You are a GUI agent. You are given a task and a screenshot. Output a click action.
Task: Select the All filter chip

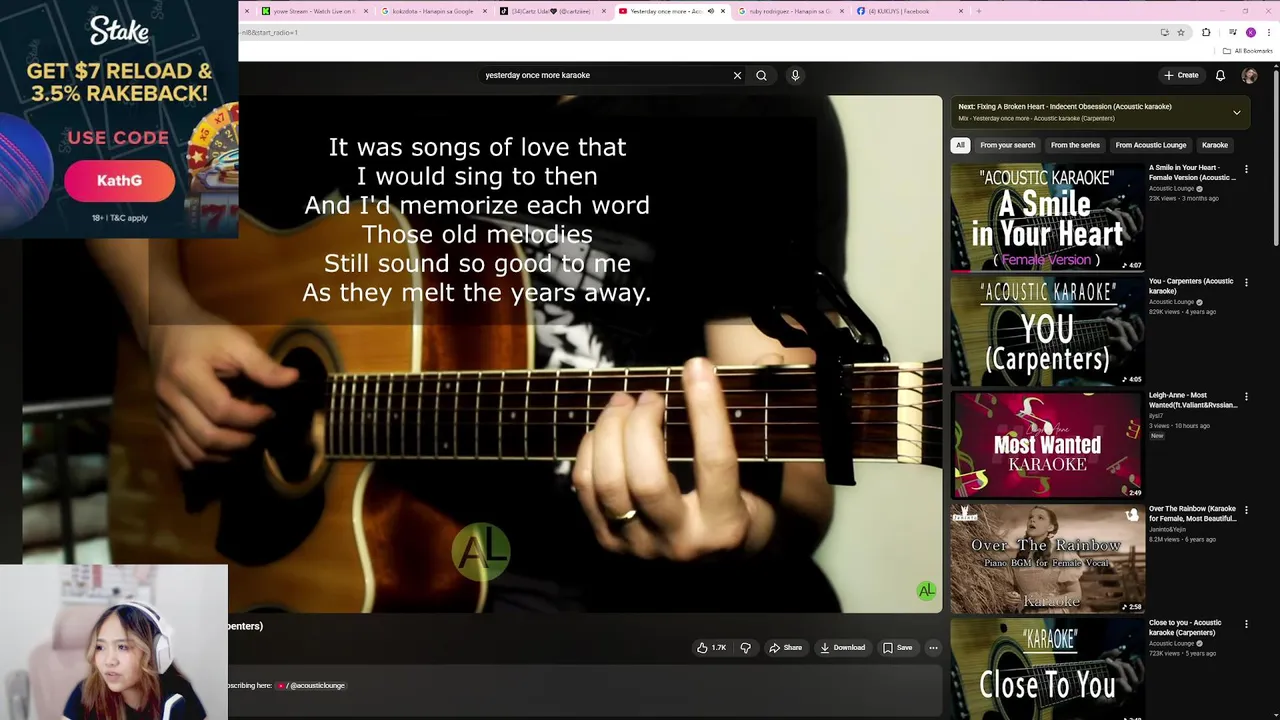960,145
